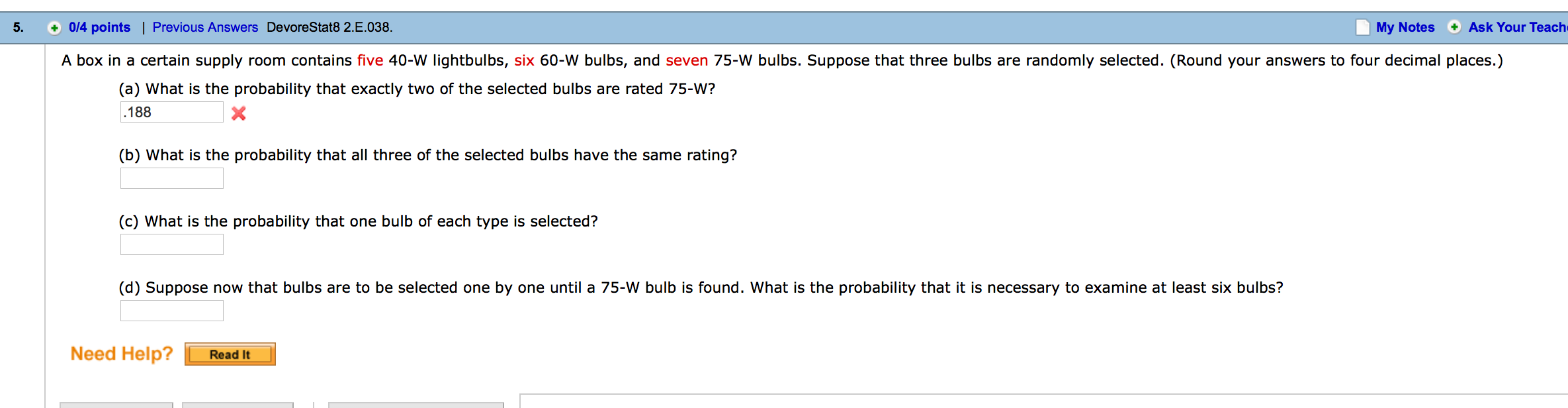Click the Need Help label
Screen dimensions: 1568x408
pyautogui.click(x=121, y=353)
